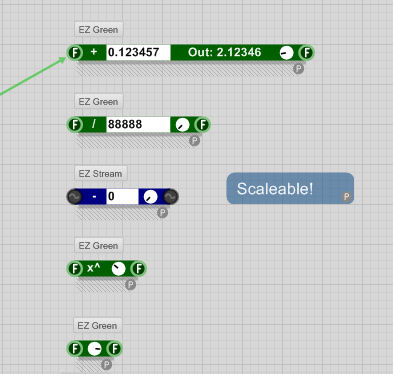The image size is (393, 374).
Task: Select the EZ Stream label
Action: tap(101, 173)
